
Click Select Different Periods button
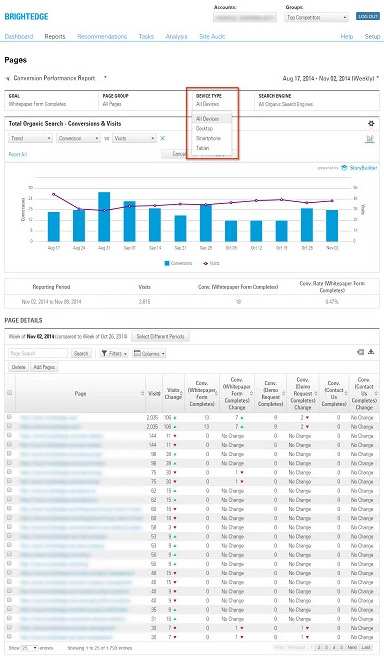click(161, 336)
